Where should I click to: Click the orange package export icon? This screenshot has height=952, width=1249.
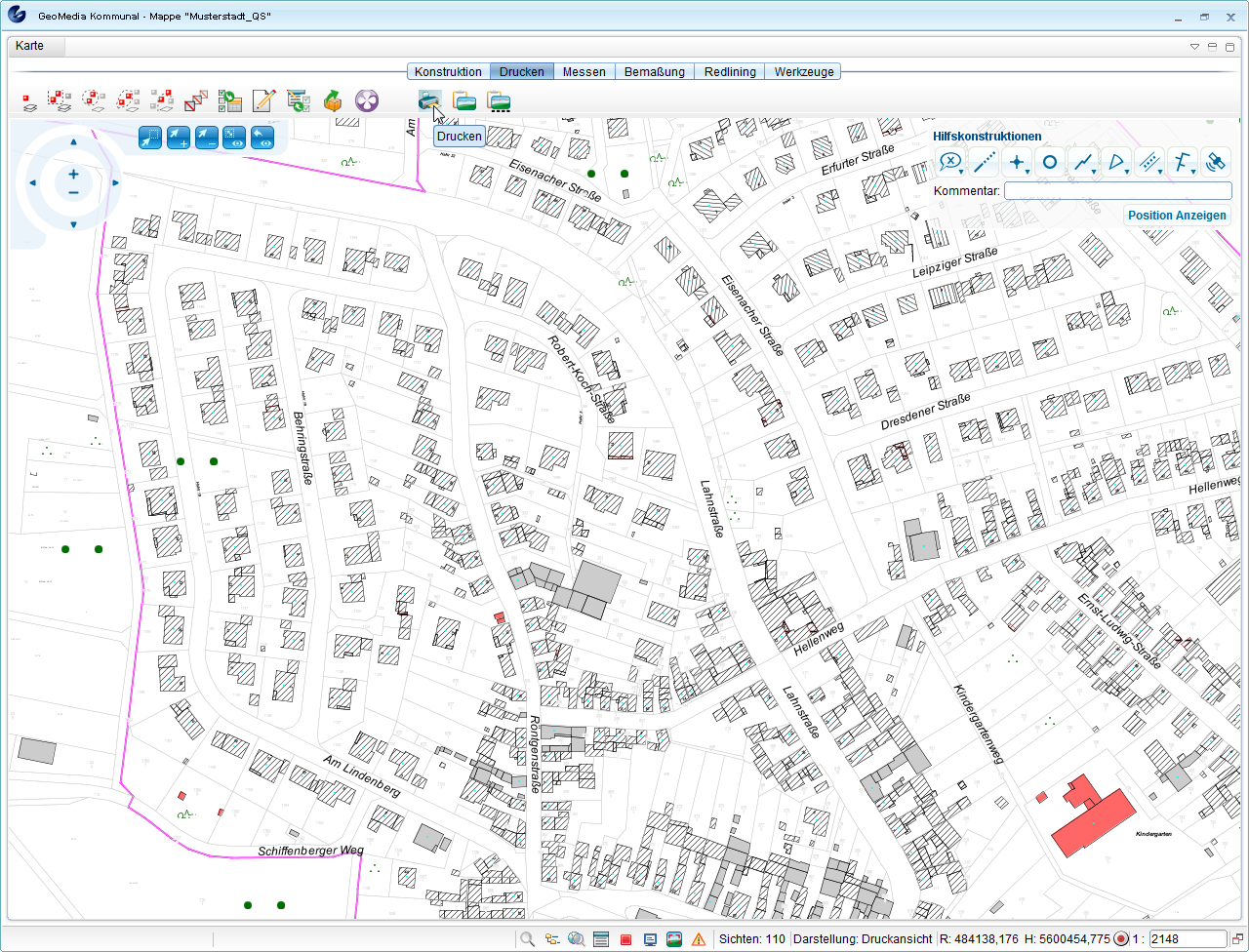coord(333,100)
